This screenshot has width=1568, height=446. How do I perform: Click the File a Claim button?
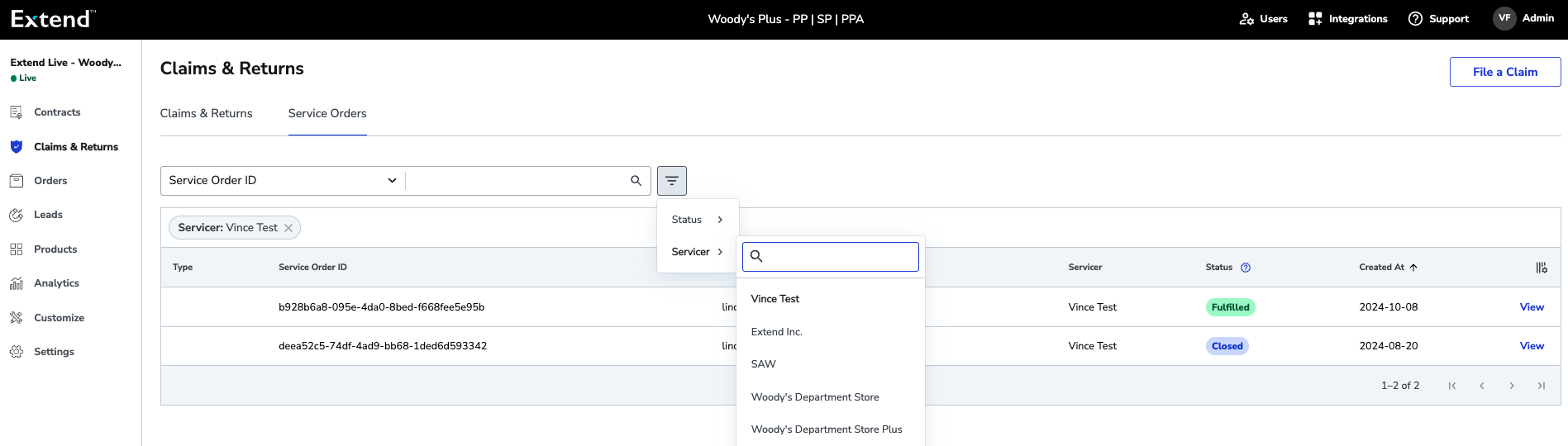pyautogui.click(x=1504, y=72)
